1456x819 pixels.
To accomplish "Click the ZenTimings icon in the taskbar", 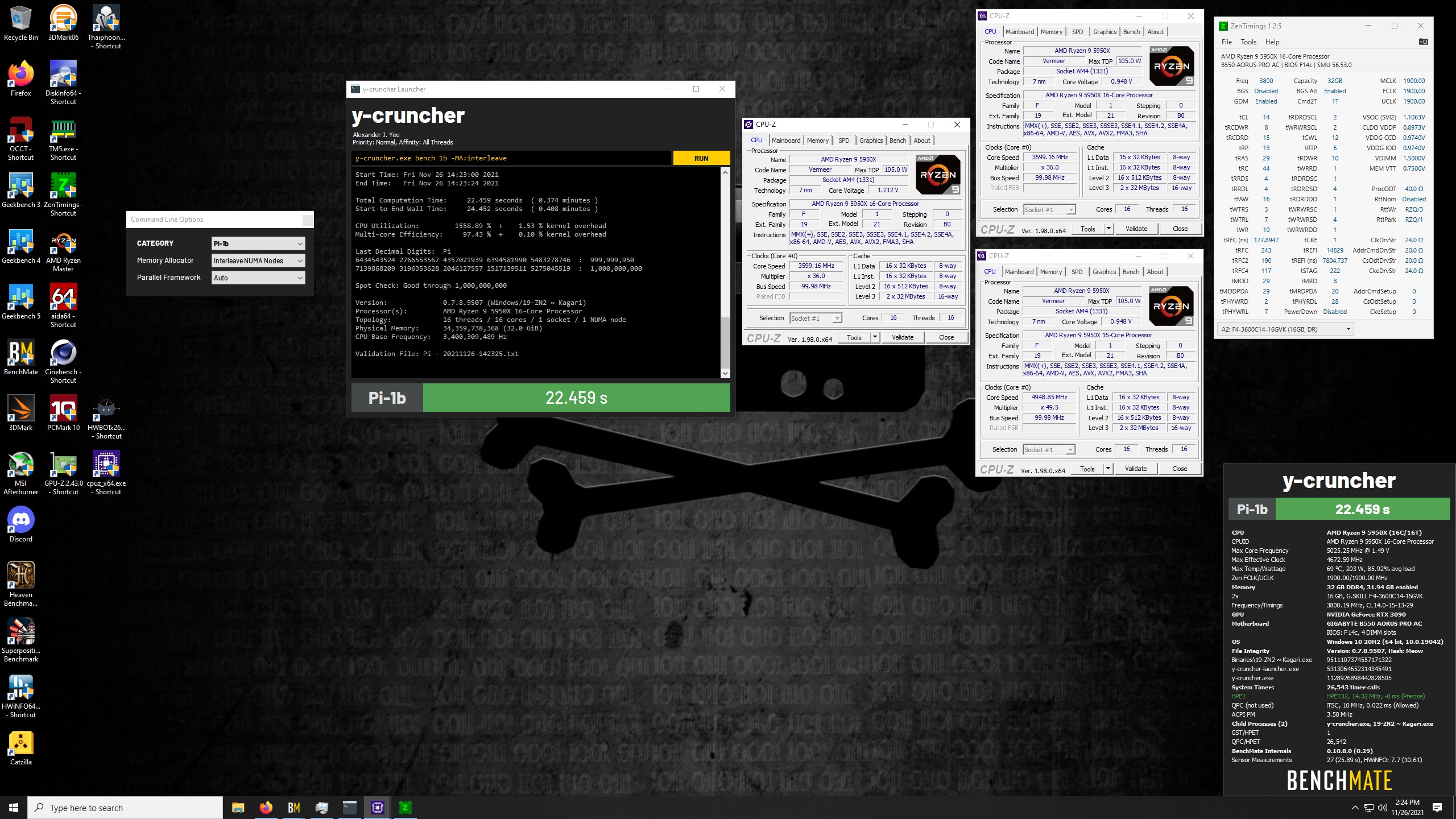I will point(405,807).
